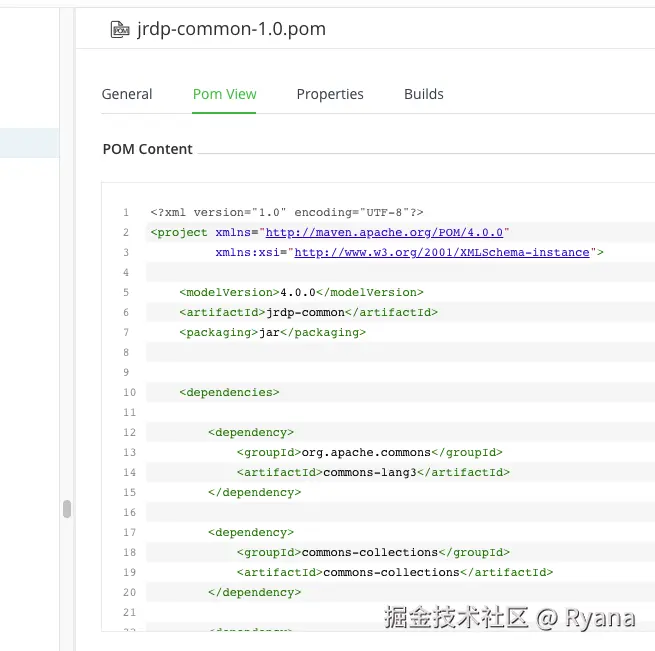Image resolution: width=655 pixels, height=651 pixels.
Task: Grab the left panel scrollbar handle
Action: [67, 508]
